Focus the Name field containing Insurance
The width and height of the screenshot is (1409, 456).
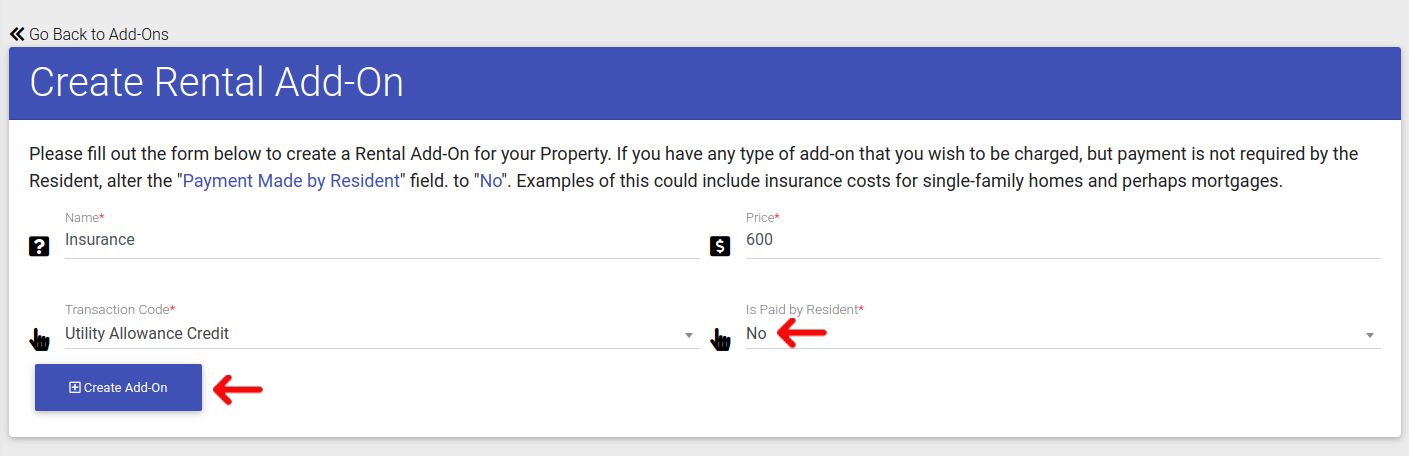point(382,241)
